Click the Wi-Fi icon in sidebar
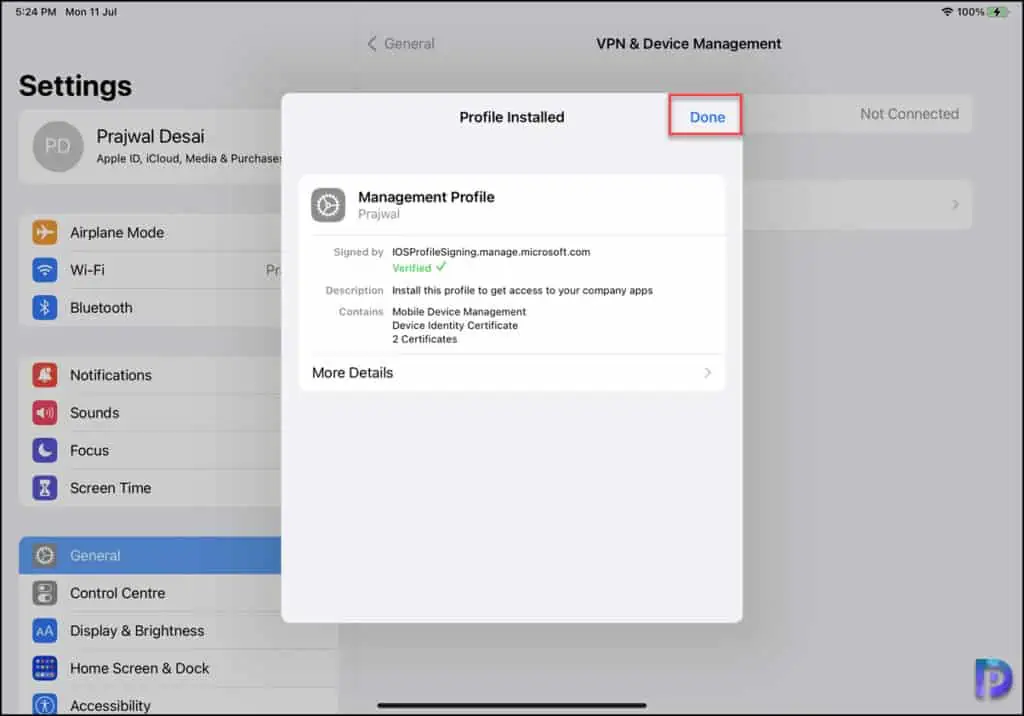Viewport: 1024px width, 716px height. pyautogui.click(x=45, y=270)
